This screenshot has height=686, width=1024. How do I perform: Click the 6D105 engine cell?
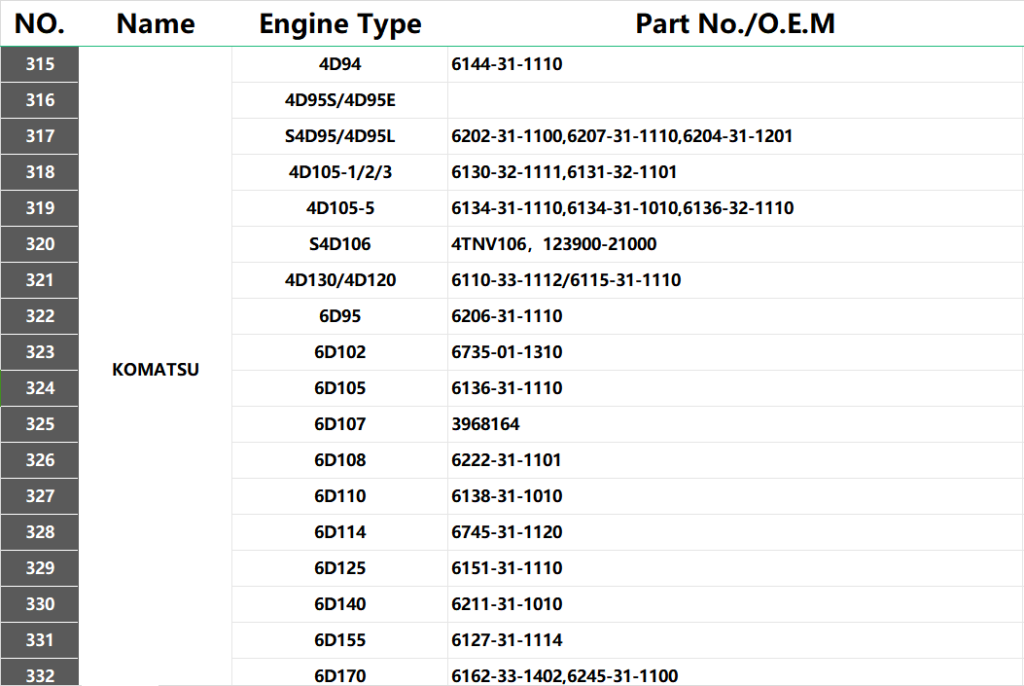[340, 388]
